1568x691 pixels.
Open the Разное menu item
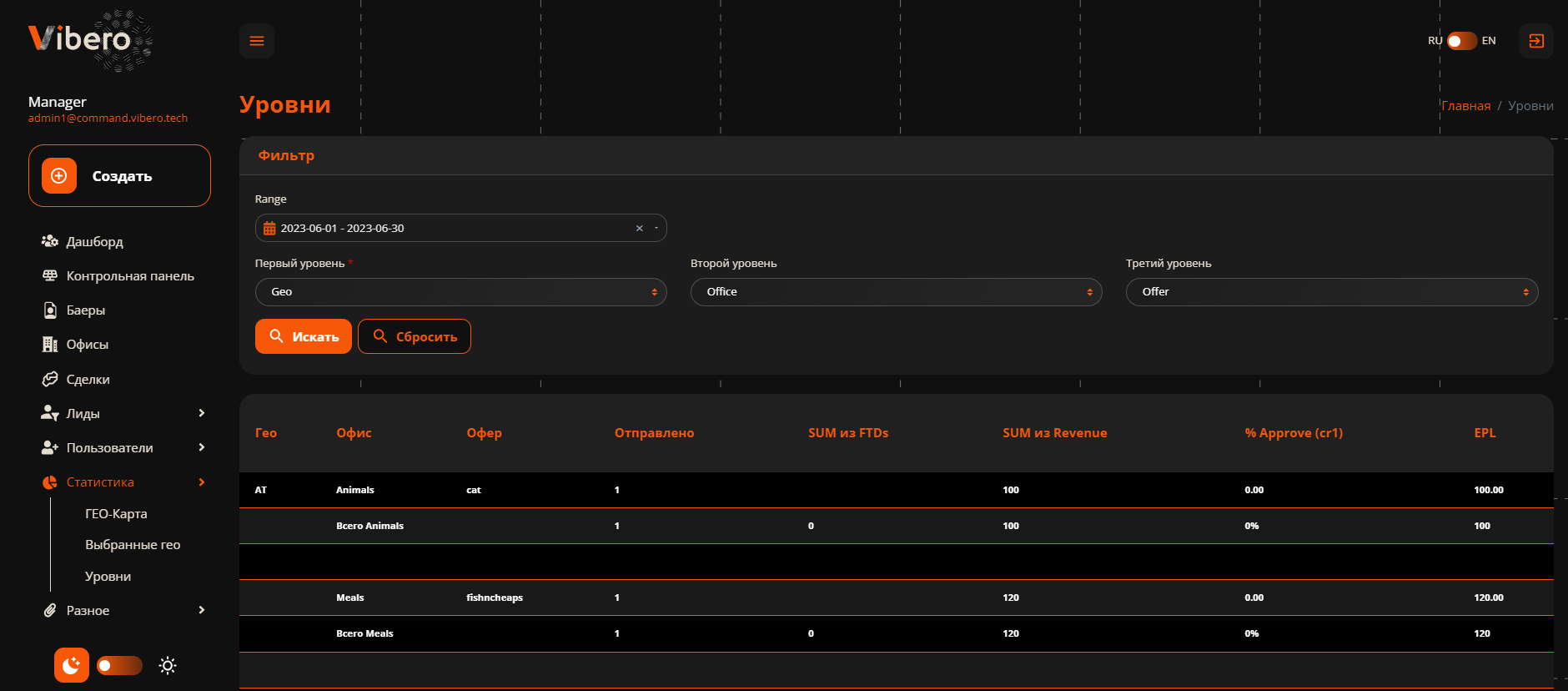click(x=88, y=611)
